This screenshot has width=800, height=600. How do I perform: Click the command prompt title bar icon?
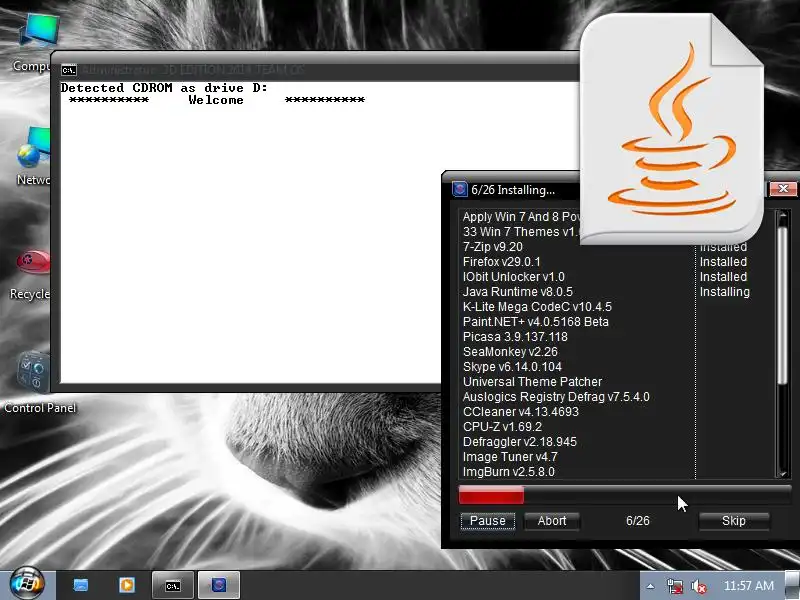click(x=69, y=70)
